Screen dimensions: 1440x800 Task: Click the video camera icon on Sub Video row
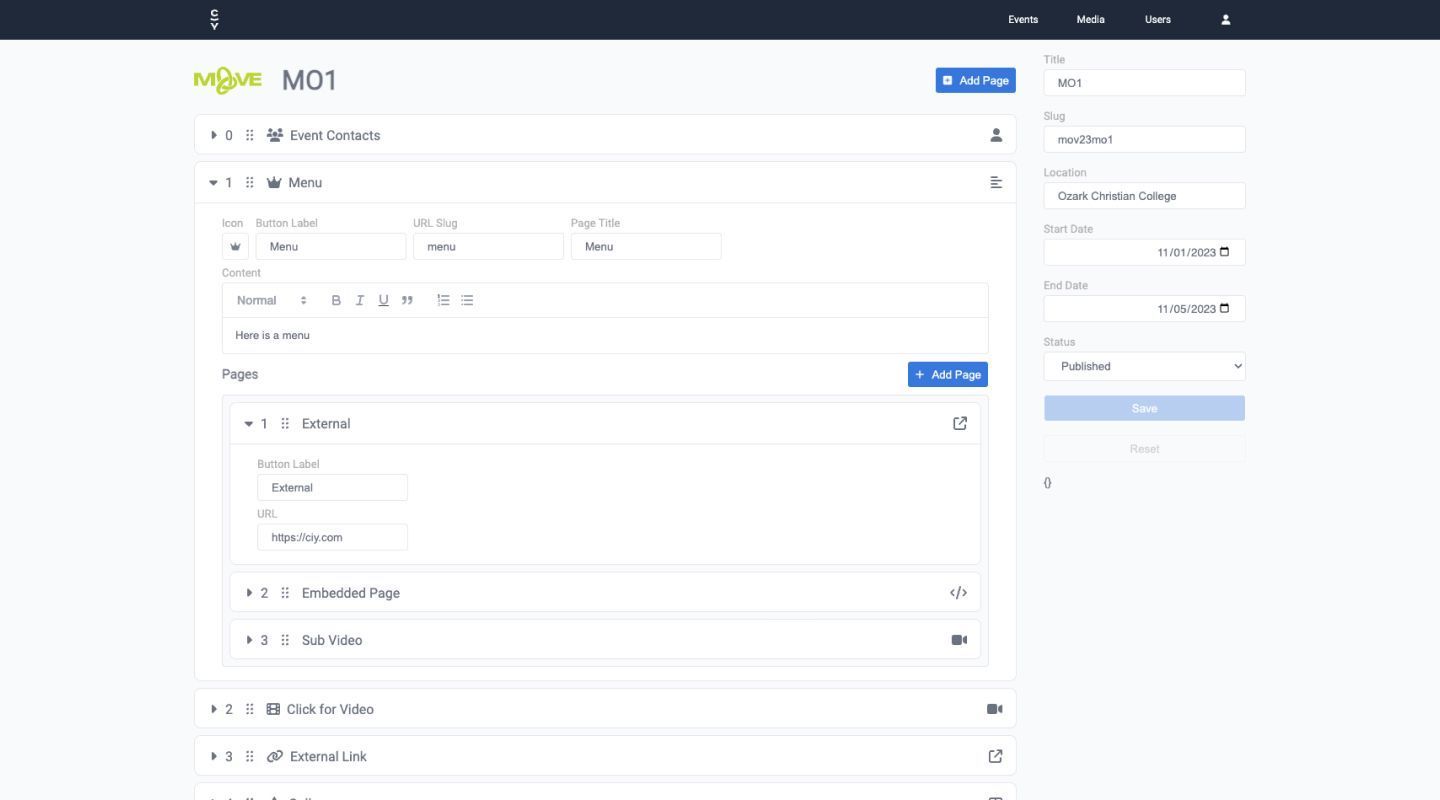click(958, 639)
